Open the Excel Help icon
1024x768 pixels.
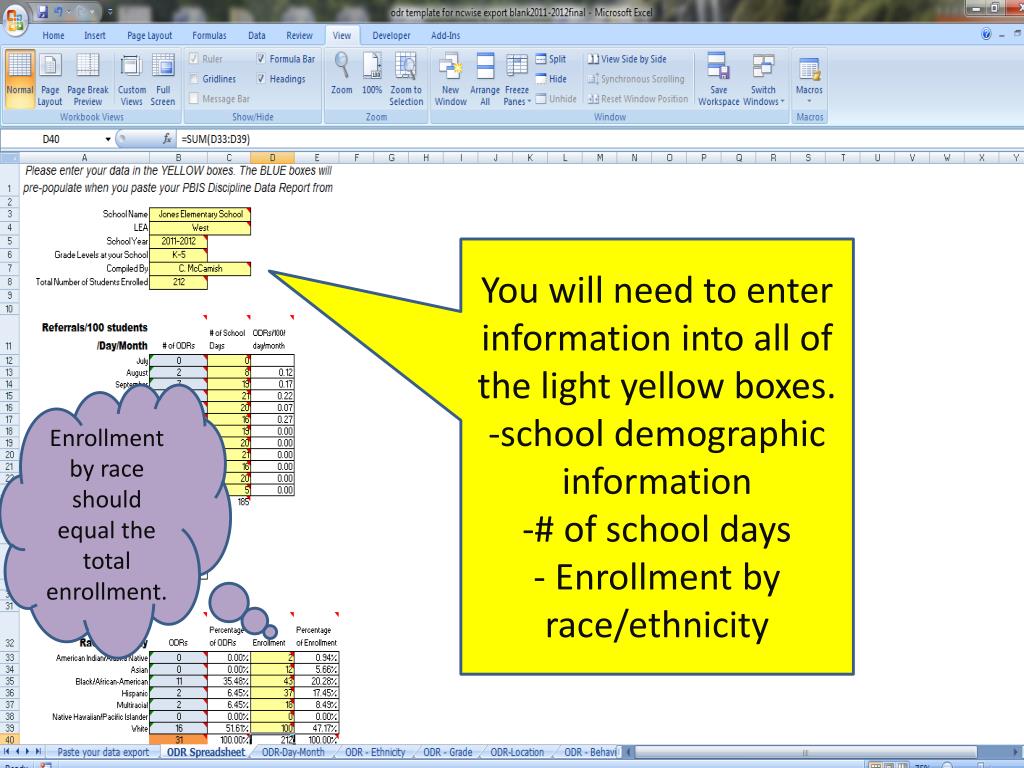986,35
